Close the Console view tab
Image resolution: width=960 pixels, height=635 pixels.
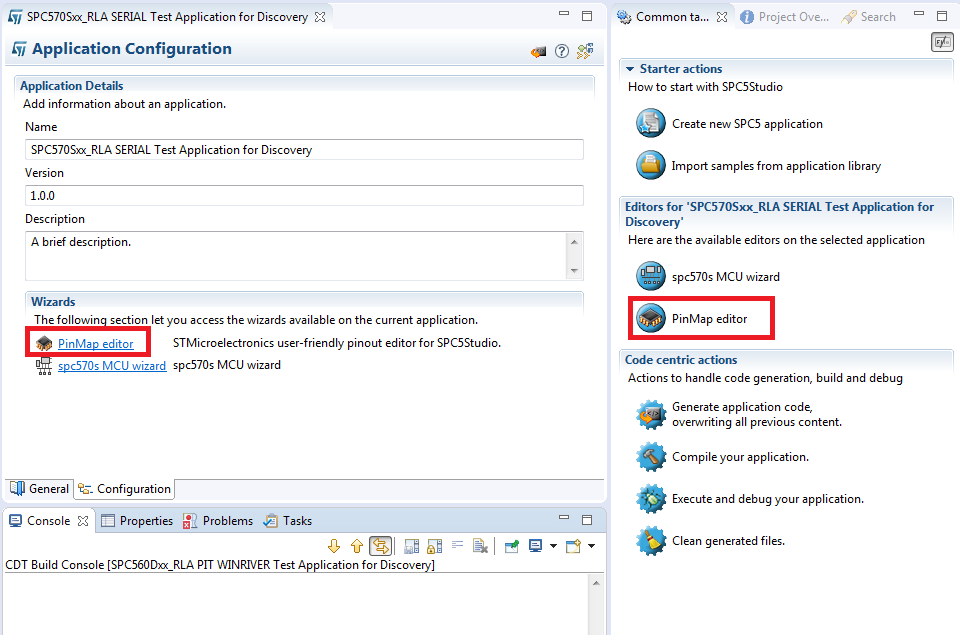(83, 521)
